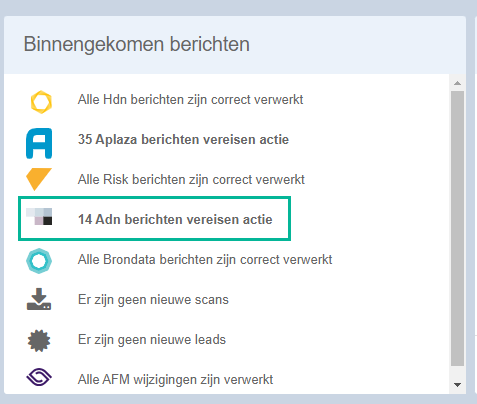Open Er zijn geen nieuwe leads
The height and width of the screenshot is (404, 477).
(x=152, y=339)
